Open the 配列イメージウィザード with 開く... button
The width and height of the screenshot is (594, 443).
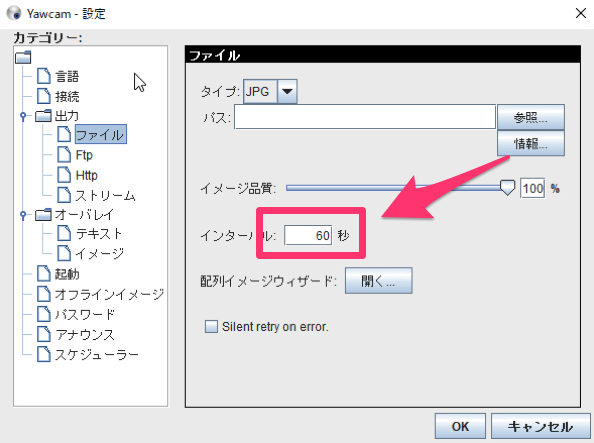[x=378, y=281]
